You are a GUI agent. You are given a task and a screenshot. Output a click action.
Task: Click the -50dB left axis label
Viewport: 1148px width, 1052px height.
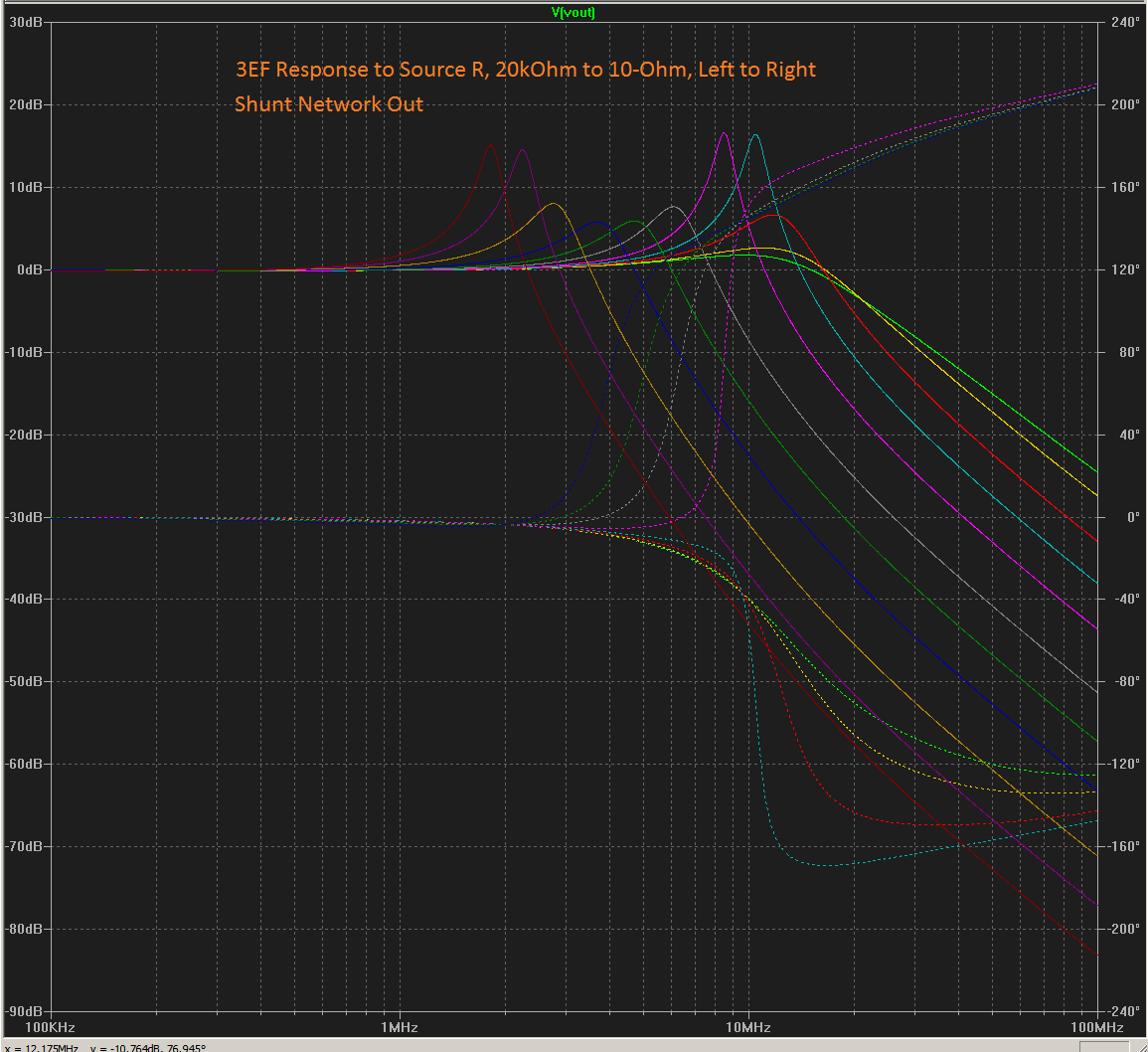tap(24, 682)
